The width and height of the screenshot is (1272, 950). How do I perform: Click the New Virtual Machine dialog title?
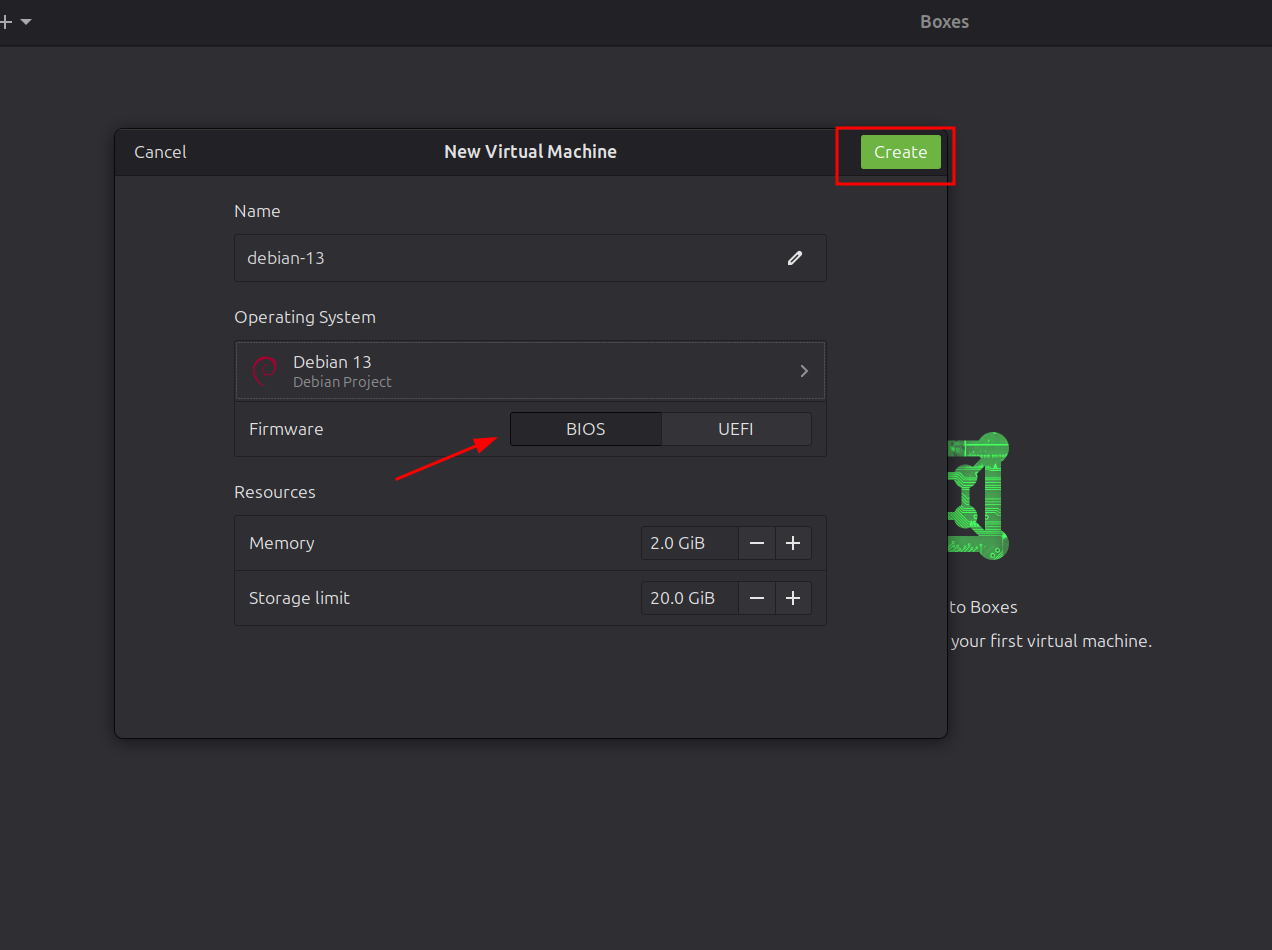[530, 152]
